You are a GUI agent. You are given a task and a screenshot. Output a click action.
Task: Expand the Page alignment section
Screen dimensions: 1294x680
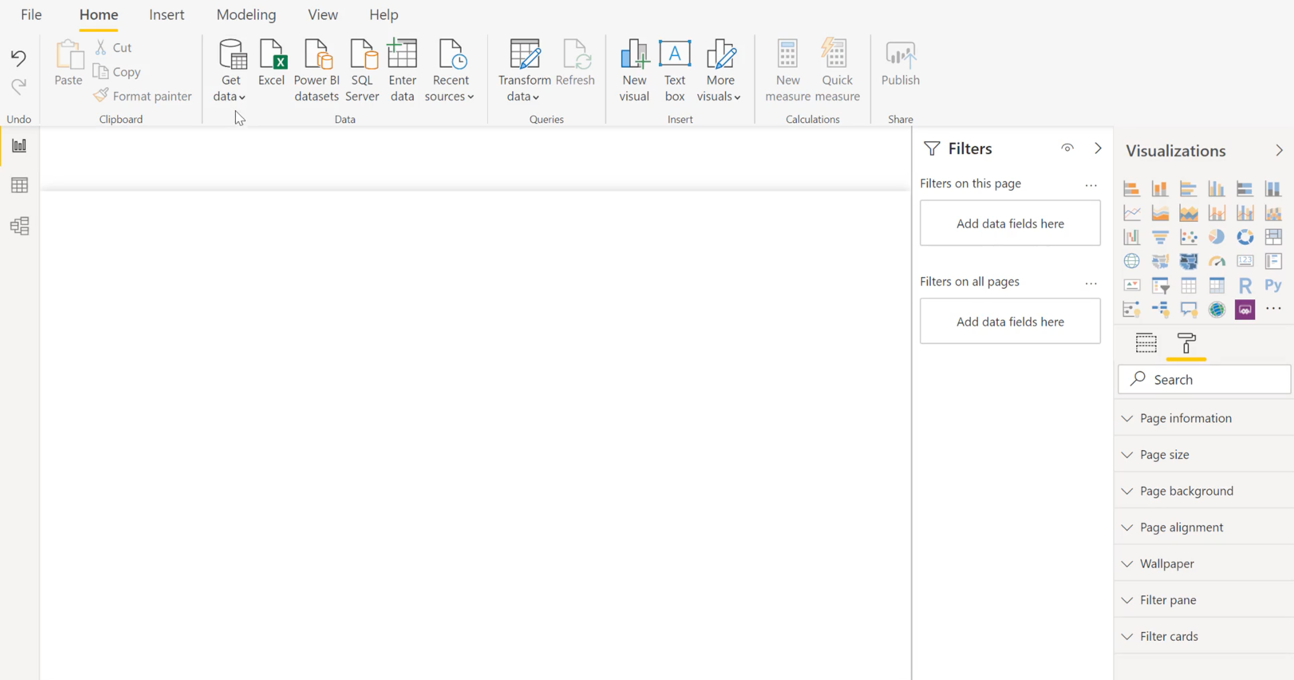[x=1204, y=527]
